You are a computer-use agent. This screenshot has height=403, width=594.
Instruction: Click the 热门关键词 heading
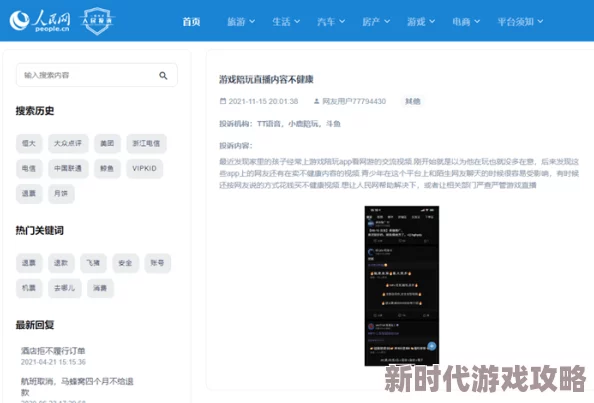pos(39,230)
